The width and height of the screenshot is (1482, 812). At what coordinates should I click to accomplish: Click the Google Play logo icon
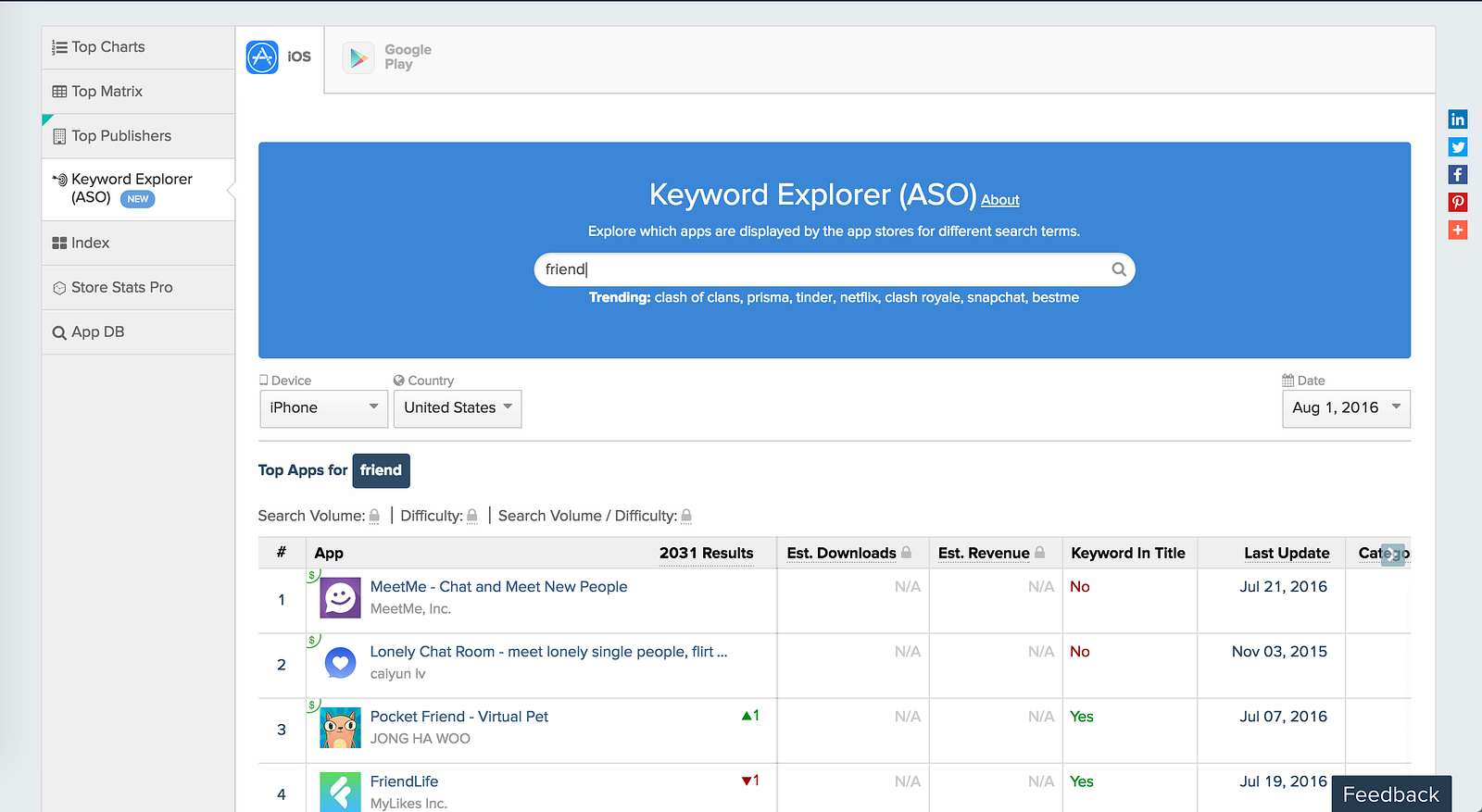coord(358,57)
